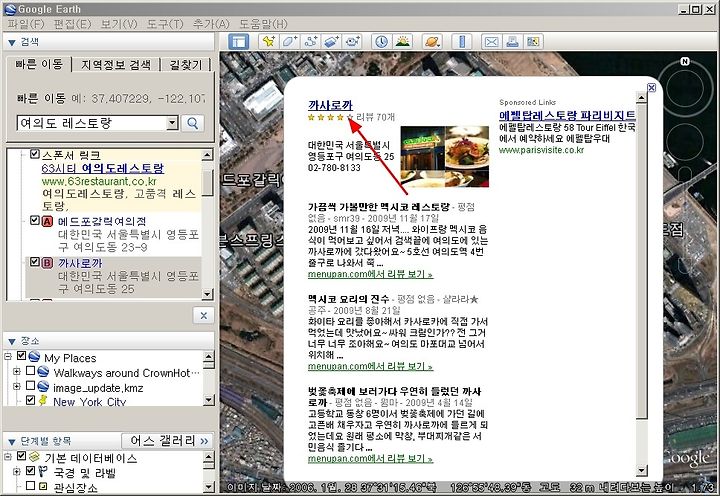Collapse the 검색 panel triangle
Image resolution: width=720 pixels, height=496 pixels.
[12, 43]
